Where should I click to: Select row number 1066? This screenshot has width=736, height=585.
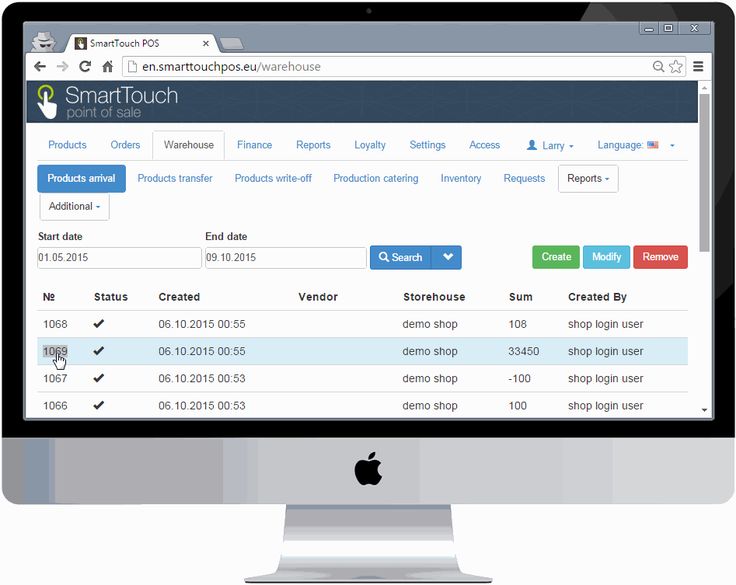[x=55, y=406]
